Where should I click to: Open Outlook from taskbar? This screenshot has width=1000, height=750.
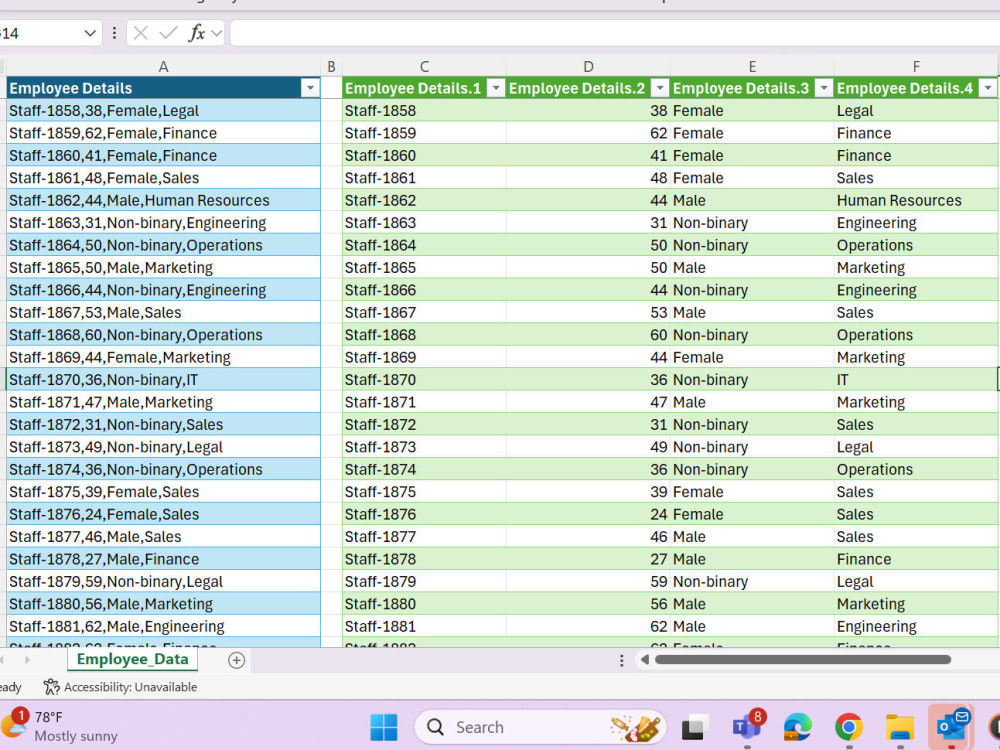952,726
